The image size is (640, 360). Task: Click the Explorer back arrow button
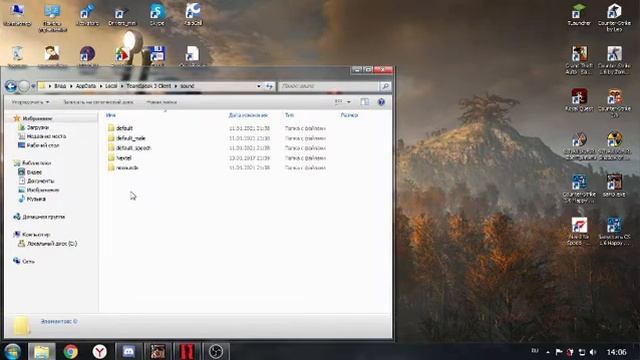[x=11, y=86]
